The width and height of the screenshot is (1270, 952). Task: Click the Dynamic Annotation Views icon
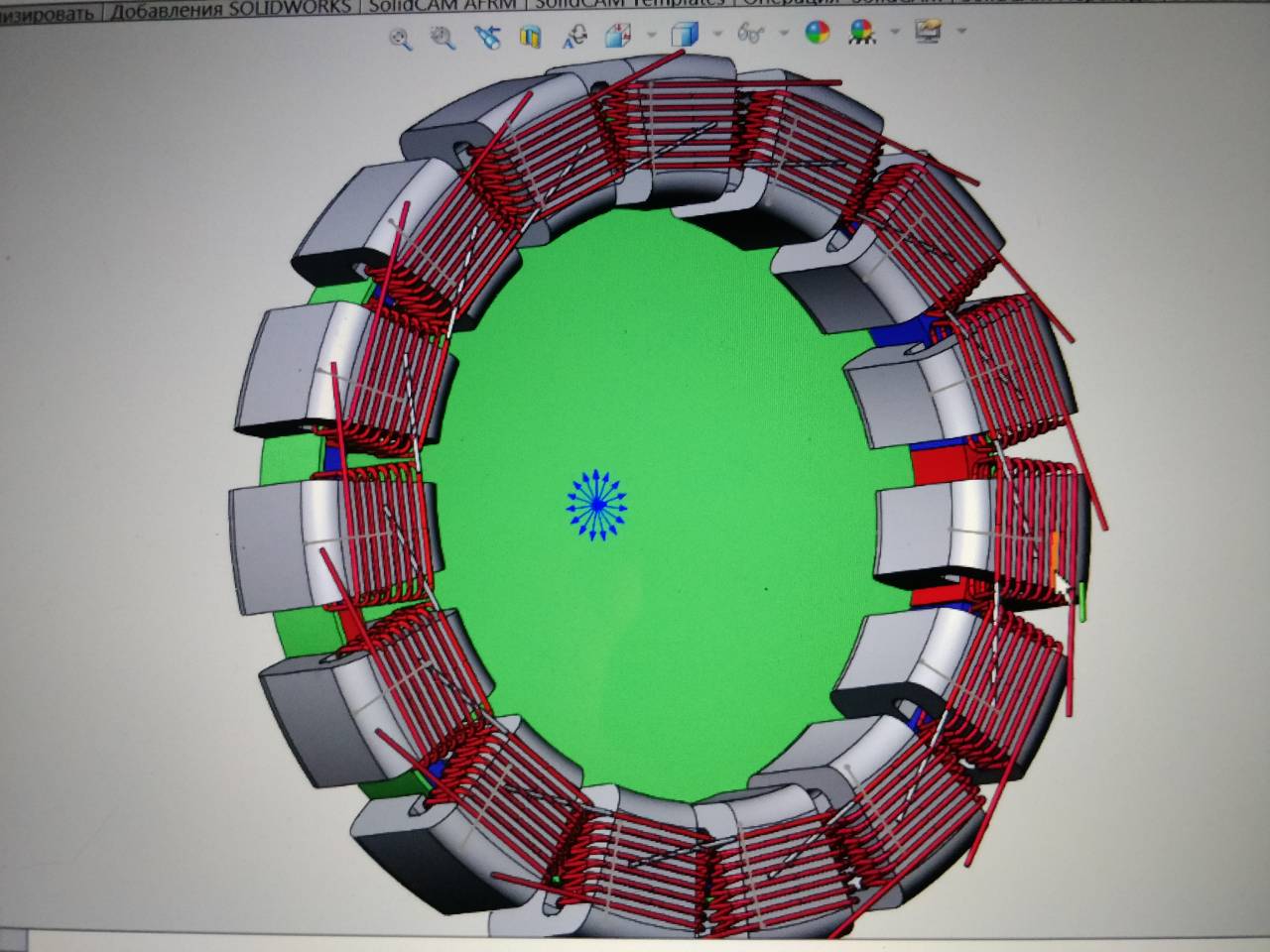pos(574,37)
